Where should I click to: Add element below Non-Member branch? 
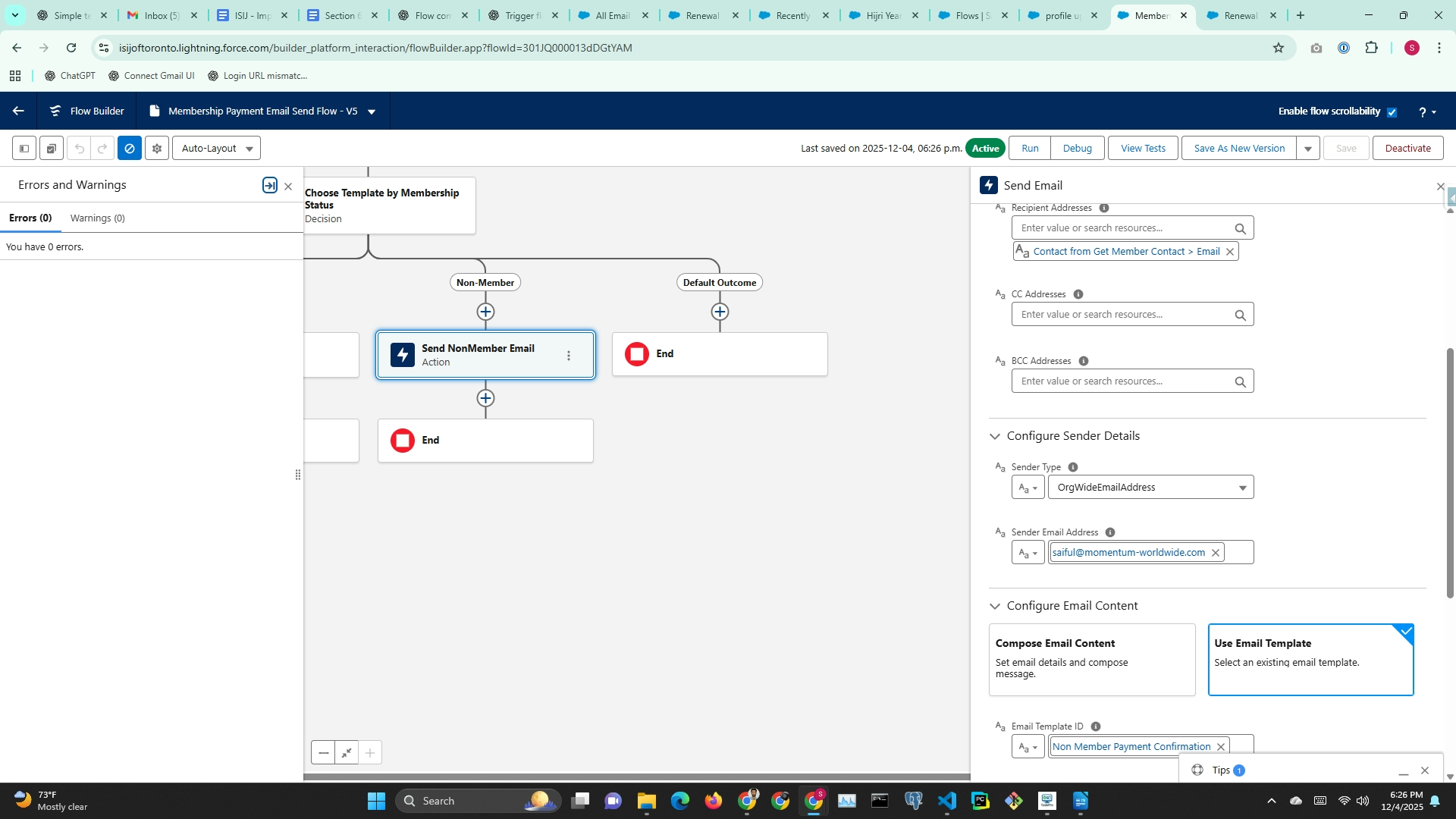[485, 312]
